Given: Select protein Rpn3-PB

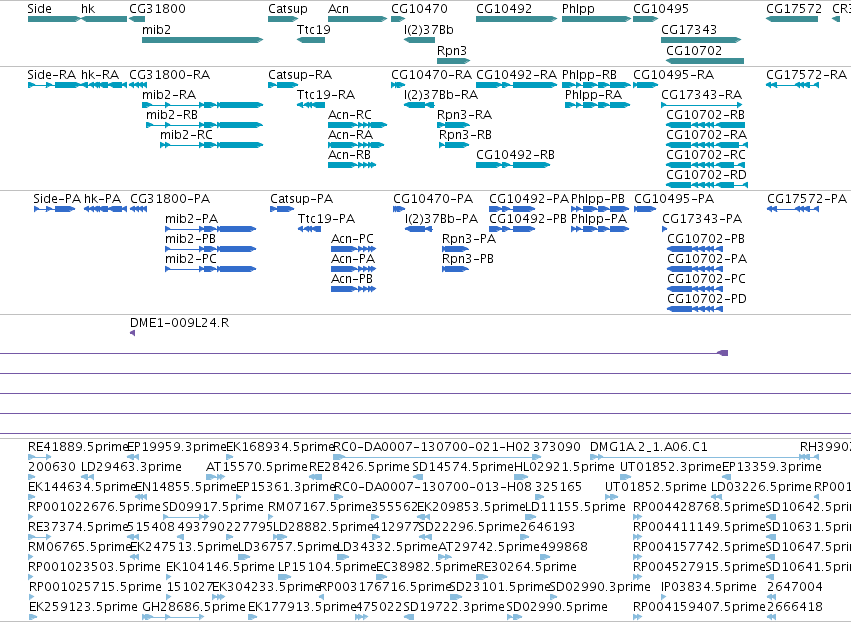Looking at the screenshot, I should 455,269.
